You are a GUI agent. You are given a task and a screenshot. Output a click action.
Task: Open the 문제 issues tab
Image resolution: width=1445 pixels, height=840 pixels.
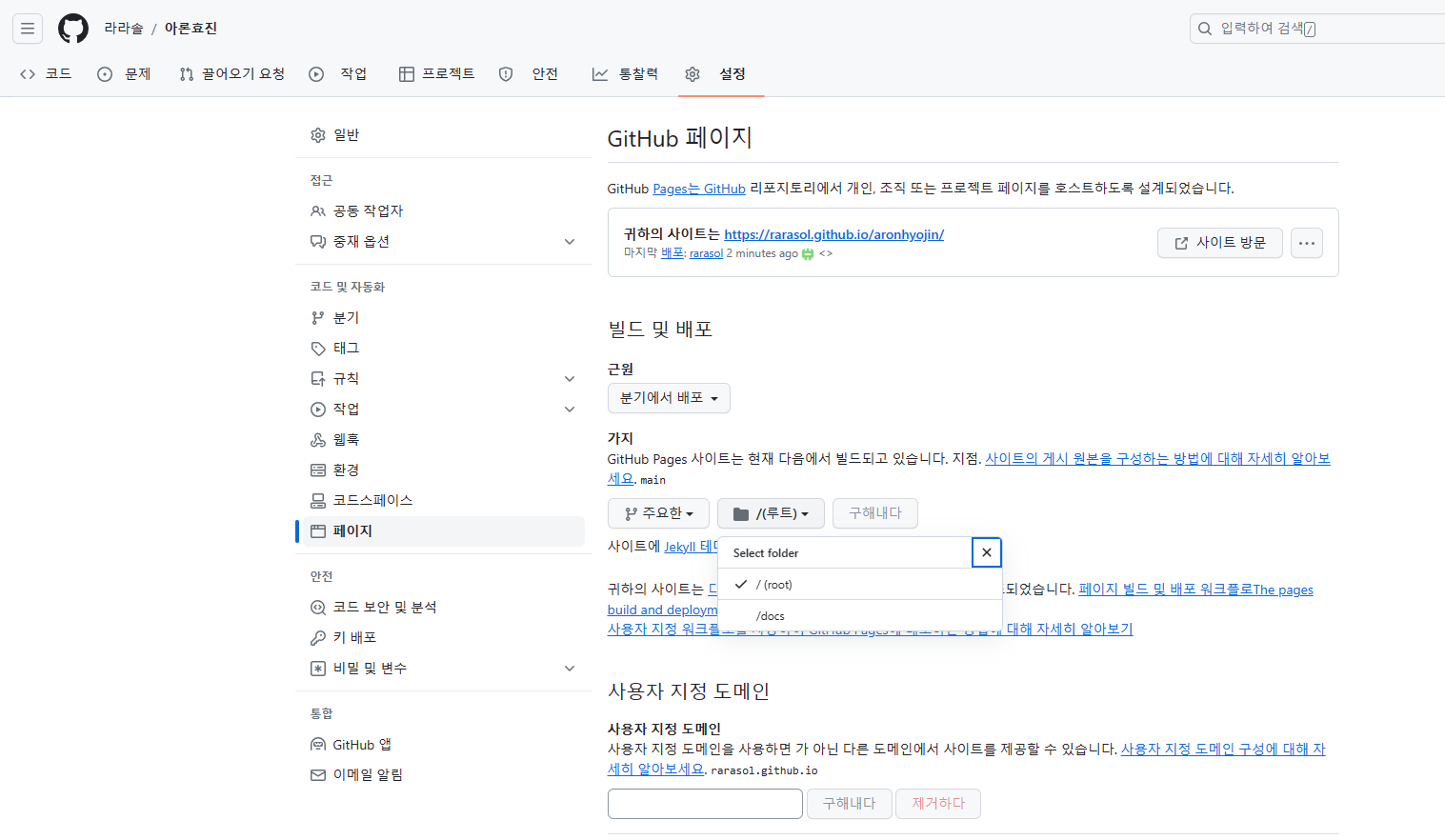coord(124,74)
